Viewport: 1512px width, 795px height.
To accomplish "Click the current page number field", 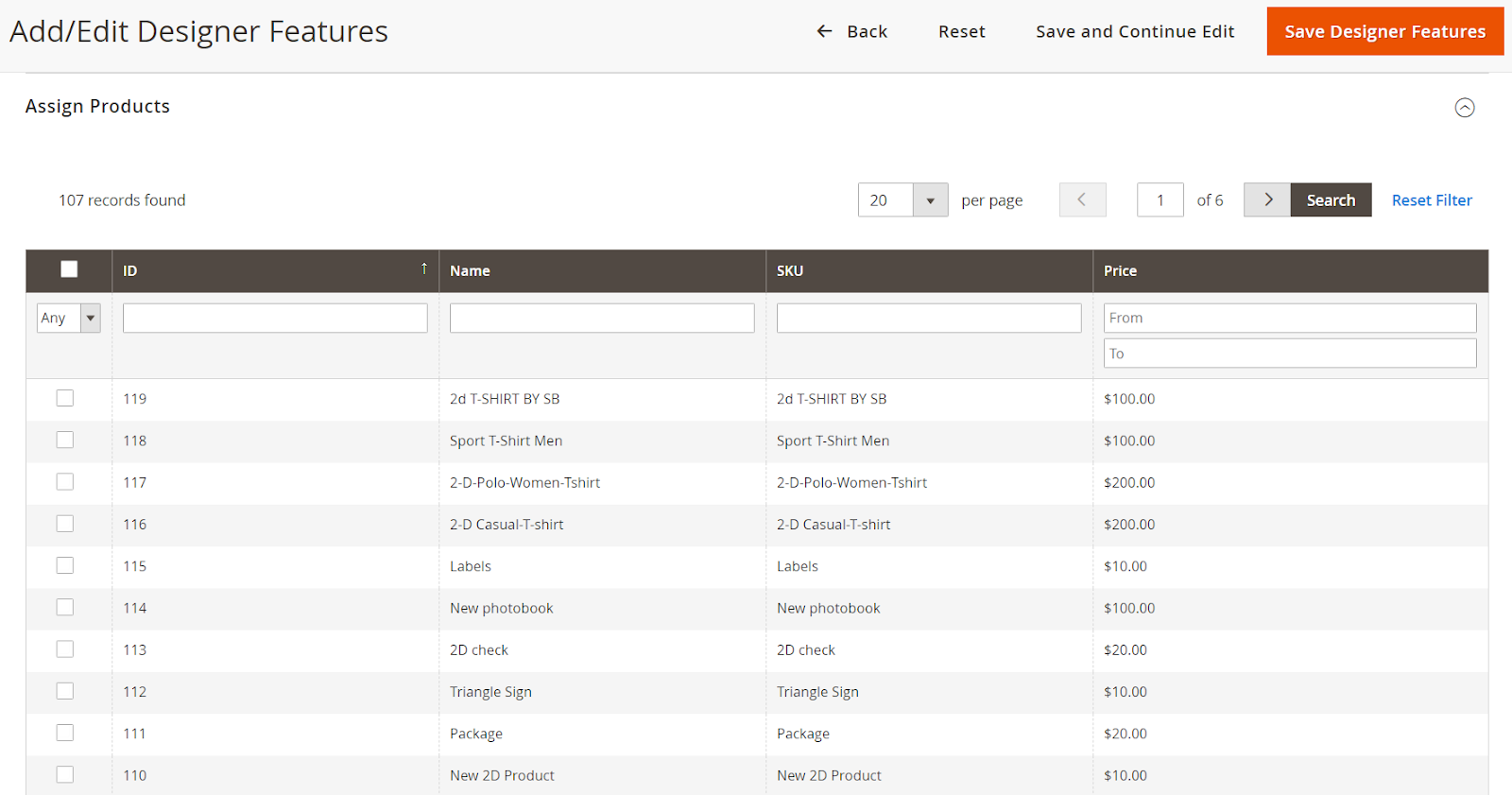I will point(1160,199).
